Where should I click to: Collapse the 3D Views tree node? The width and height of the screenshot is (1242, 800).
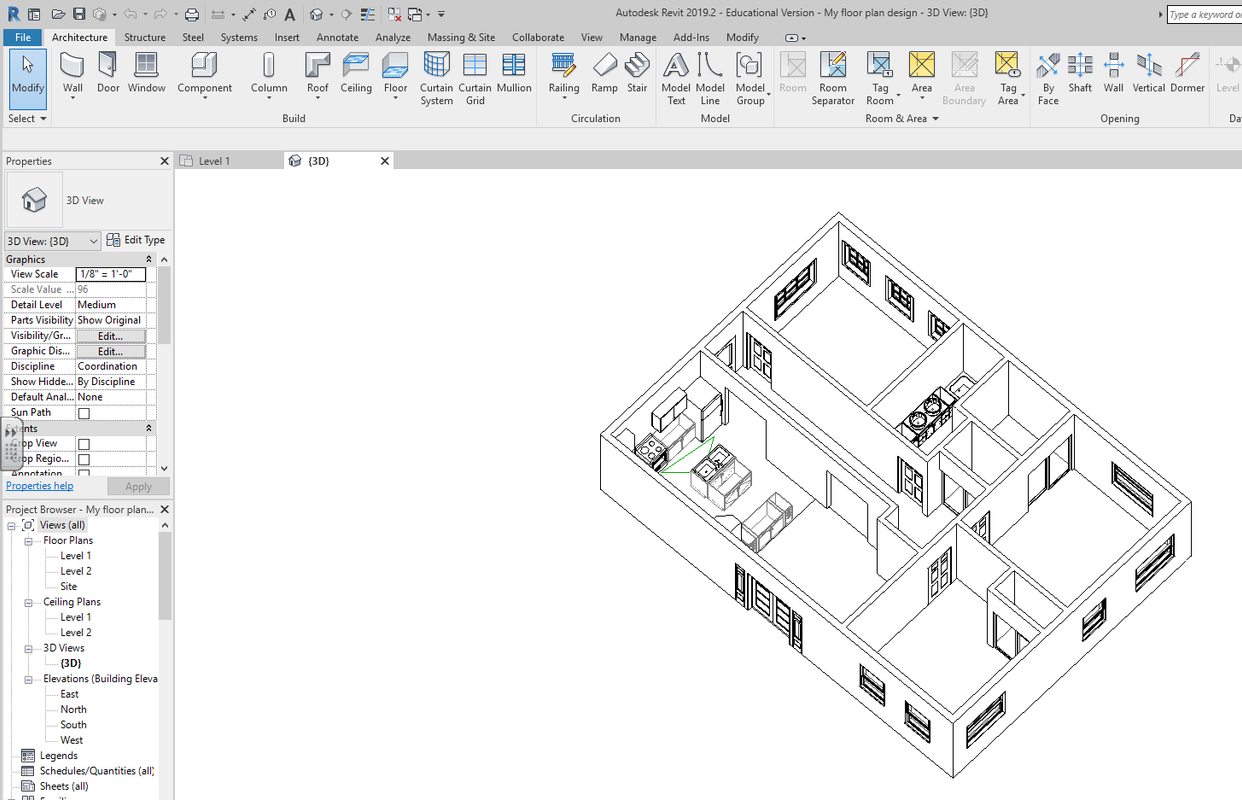[x=29, y=648]
